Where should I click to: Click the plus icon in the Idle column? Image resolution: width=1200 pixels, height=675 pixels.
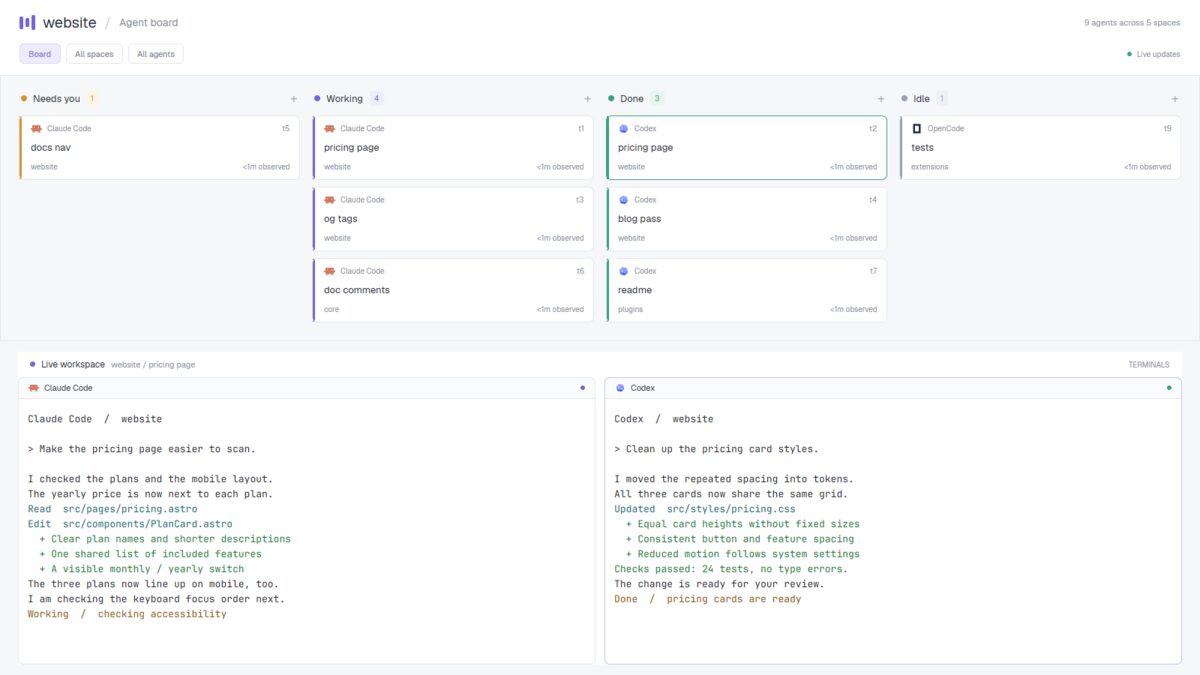(x=1175, y=99)
